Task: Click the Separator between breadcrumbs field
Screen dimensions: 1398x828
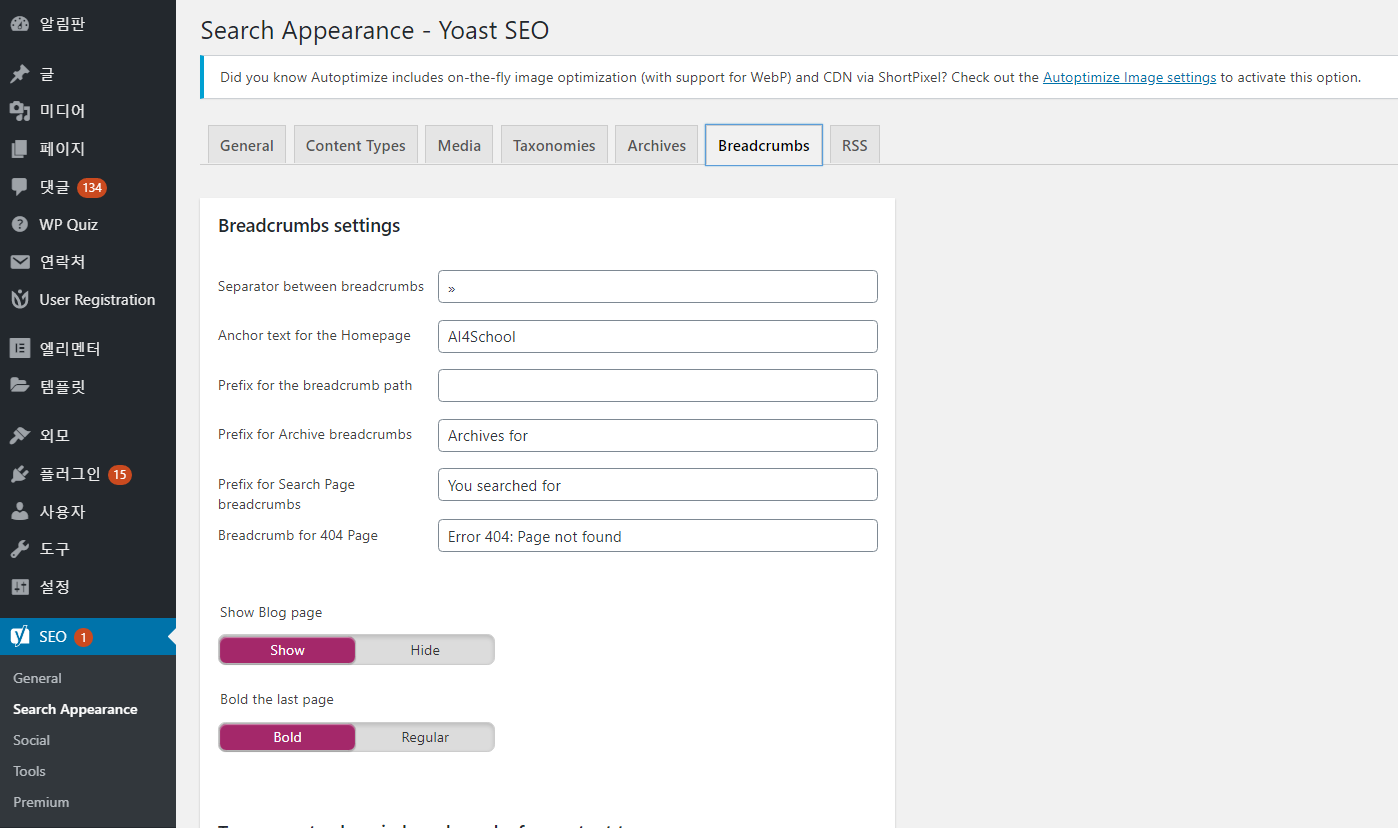Action: click(657, 287)
